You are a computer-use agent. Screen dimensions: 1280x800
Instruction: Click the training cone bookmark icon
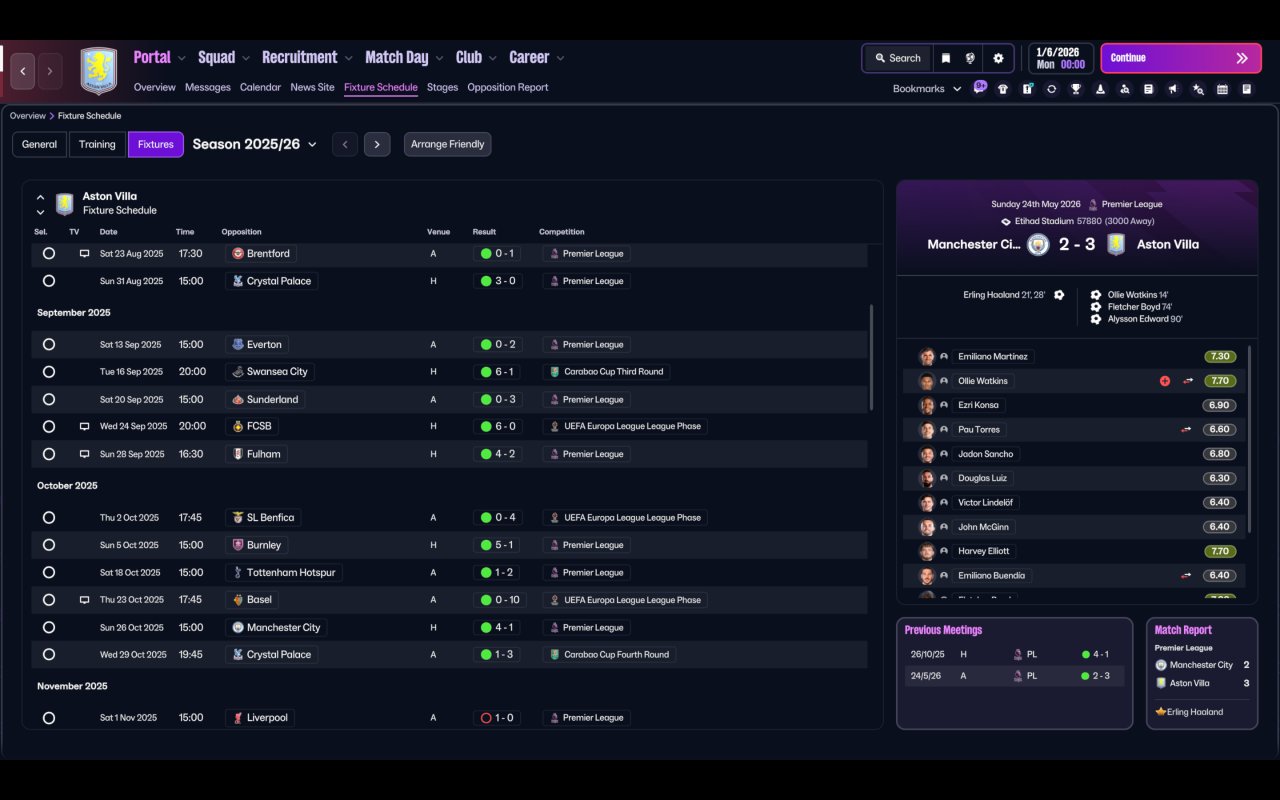tap(1100, 89)
